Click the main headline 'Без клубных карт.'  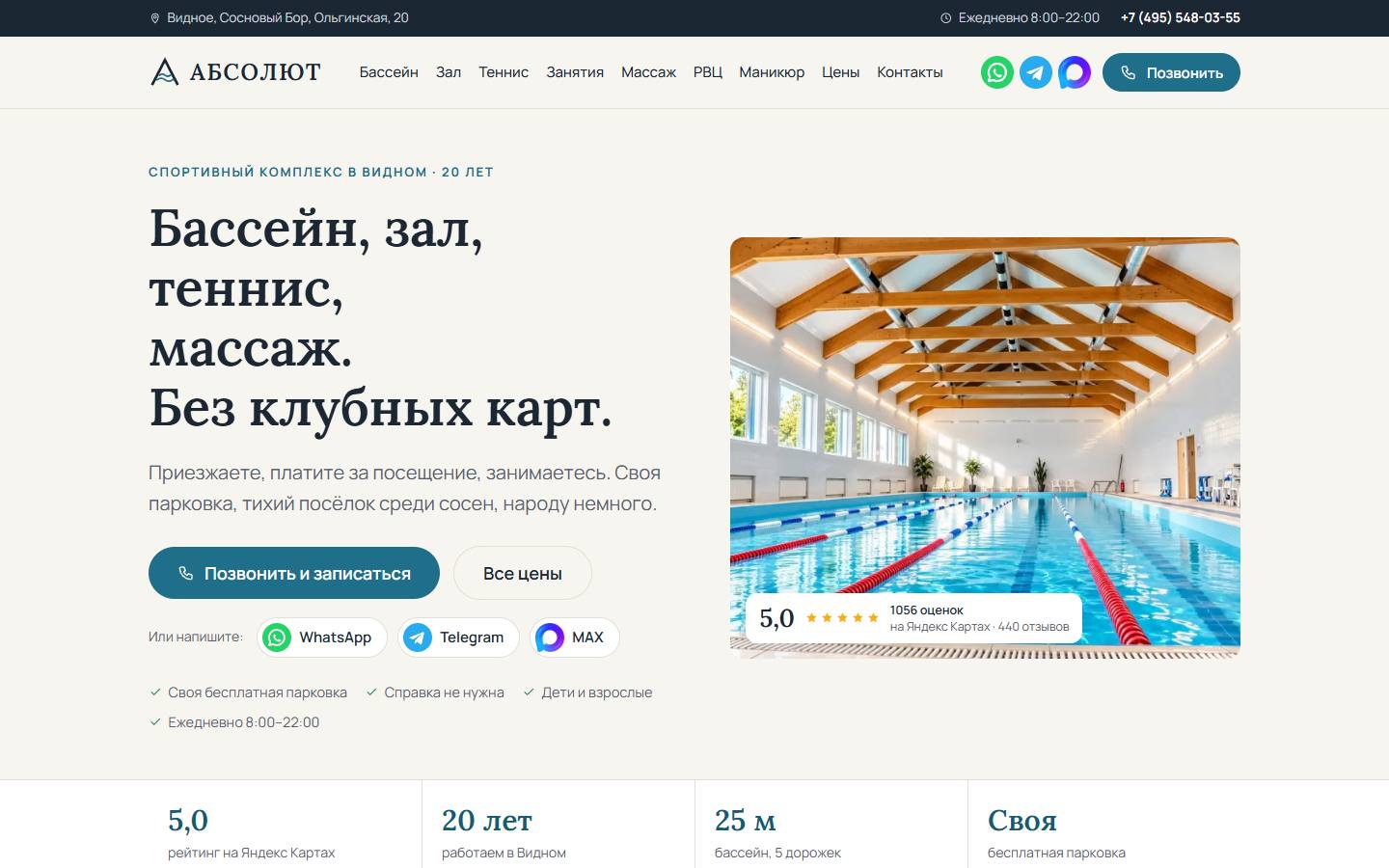[381, 408]
